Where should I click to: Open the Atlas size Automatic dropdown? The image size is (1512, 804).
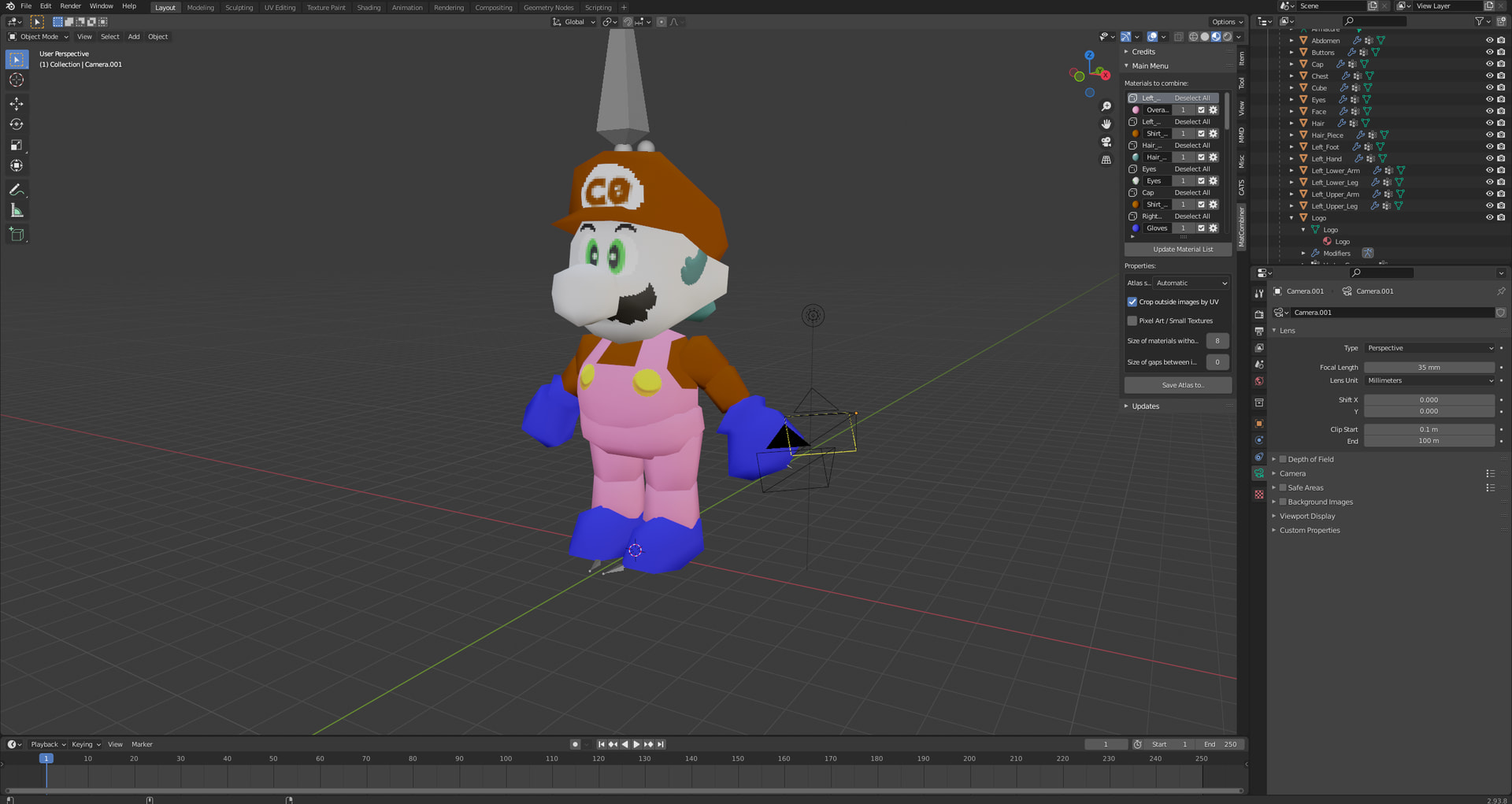1191,283
